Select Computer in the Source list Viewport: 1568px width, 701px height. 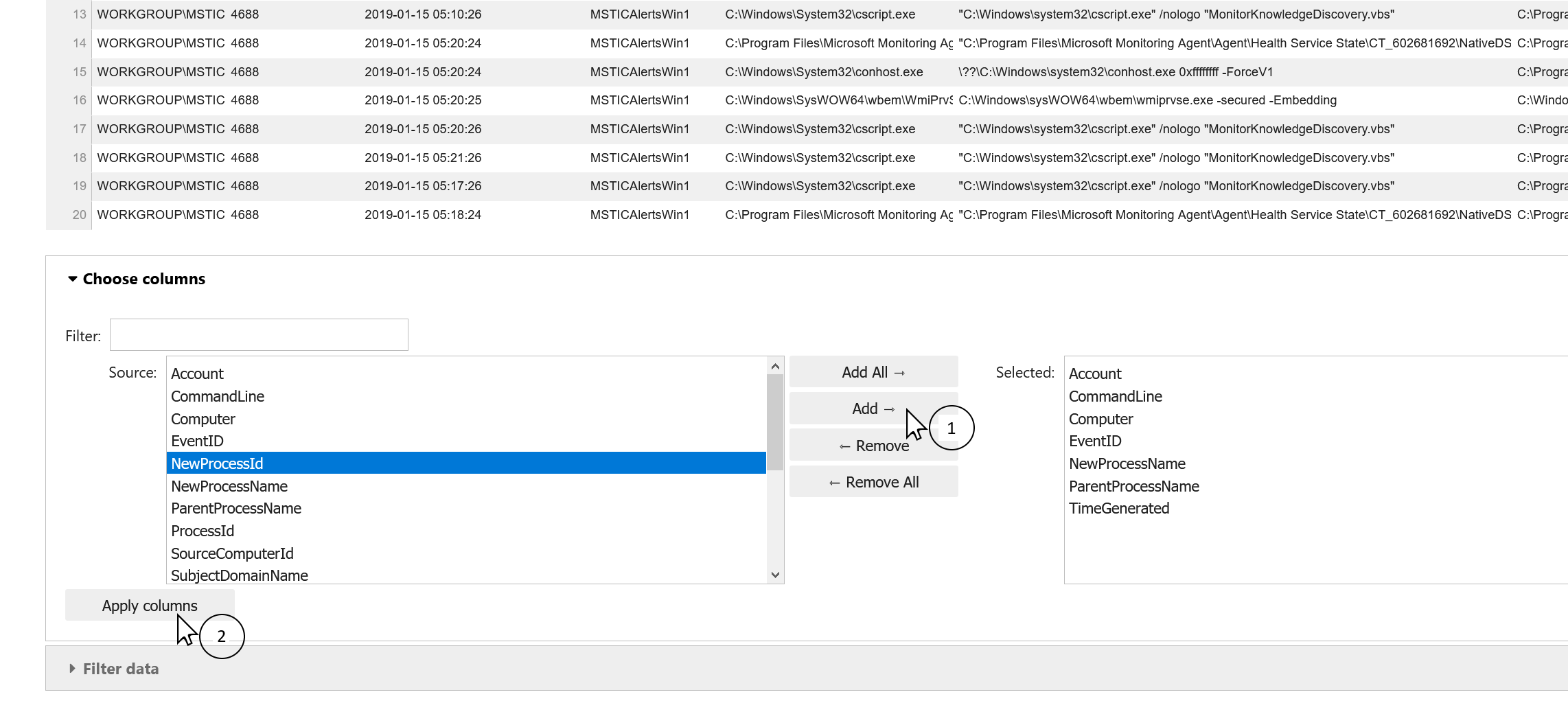tap(466, 419)
